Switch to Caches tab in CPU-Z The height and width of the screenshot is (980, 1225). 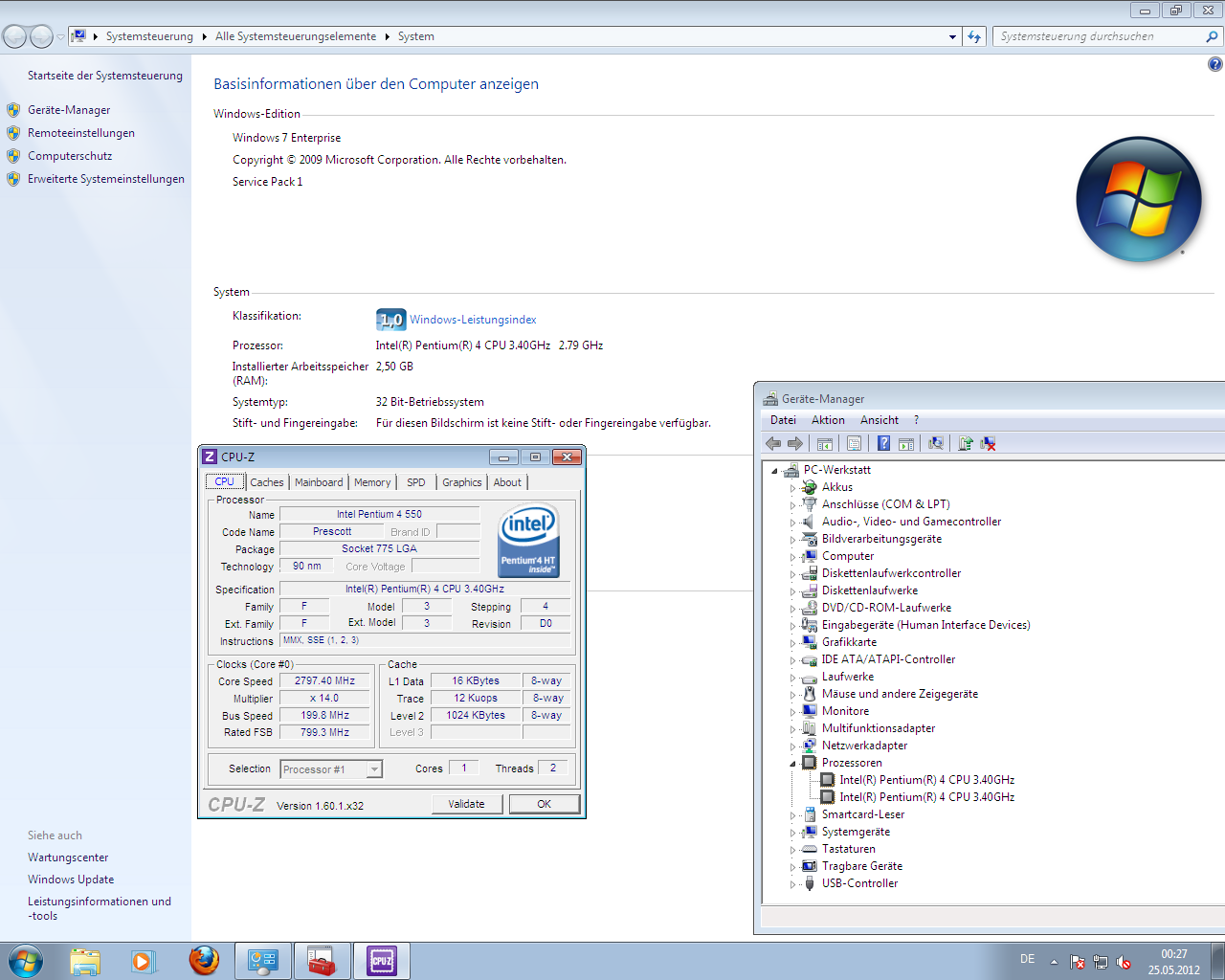267,482
